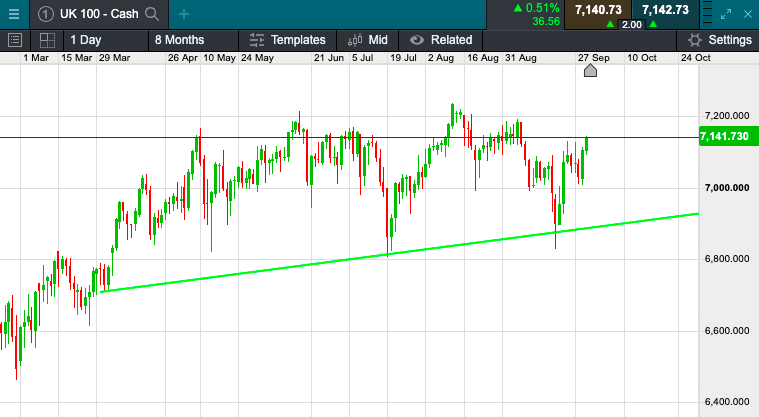
Task: Open the list view icon in toolbar
Action: [15, 40]
